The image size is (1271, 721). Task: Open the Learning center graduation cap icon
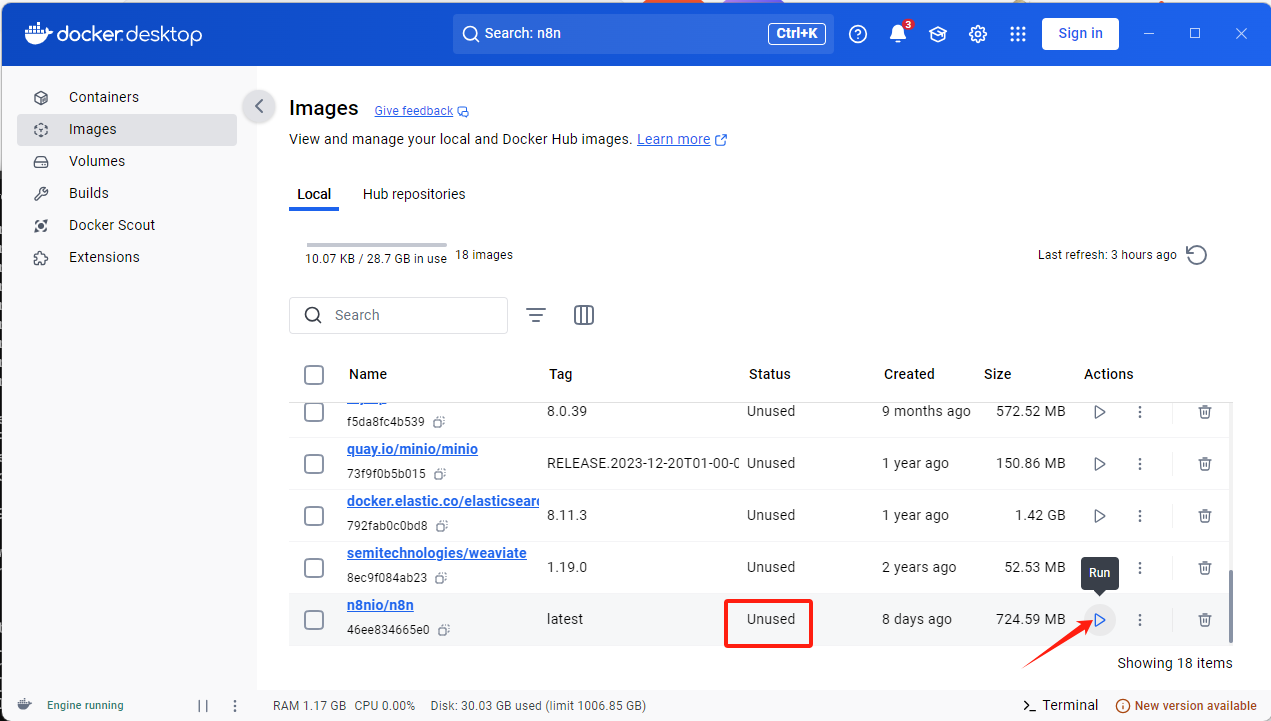point(938,34)
